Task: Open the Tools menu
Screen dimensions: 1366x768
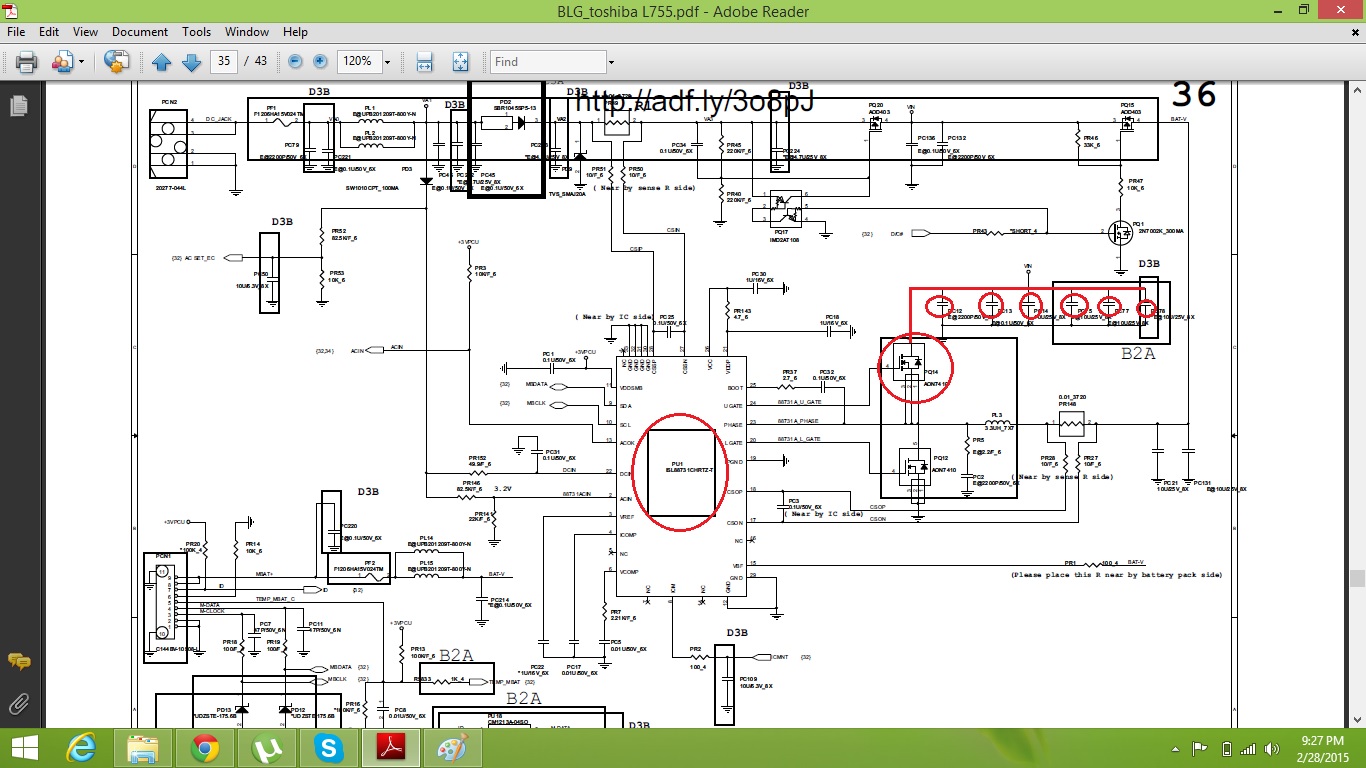Action: [196, 32]
